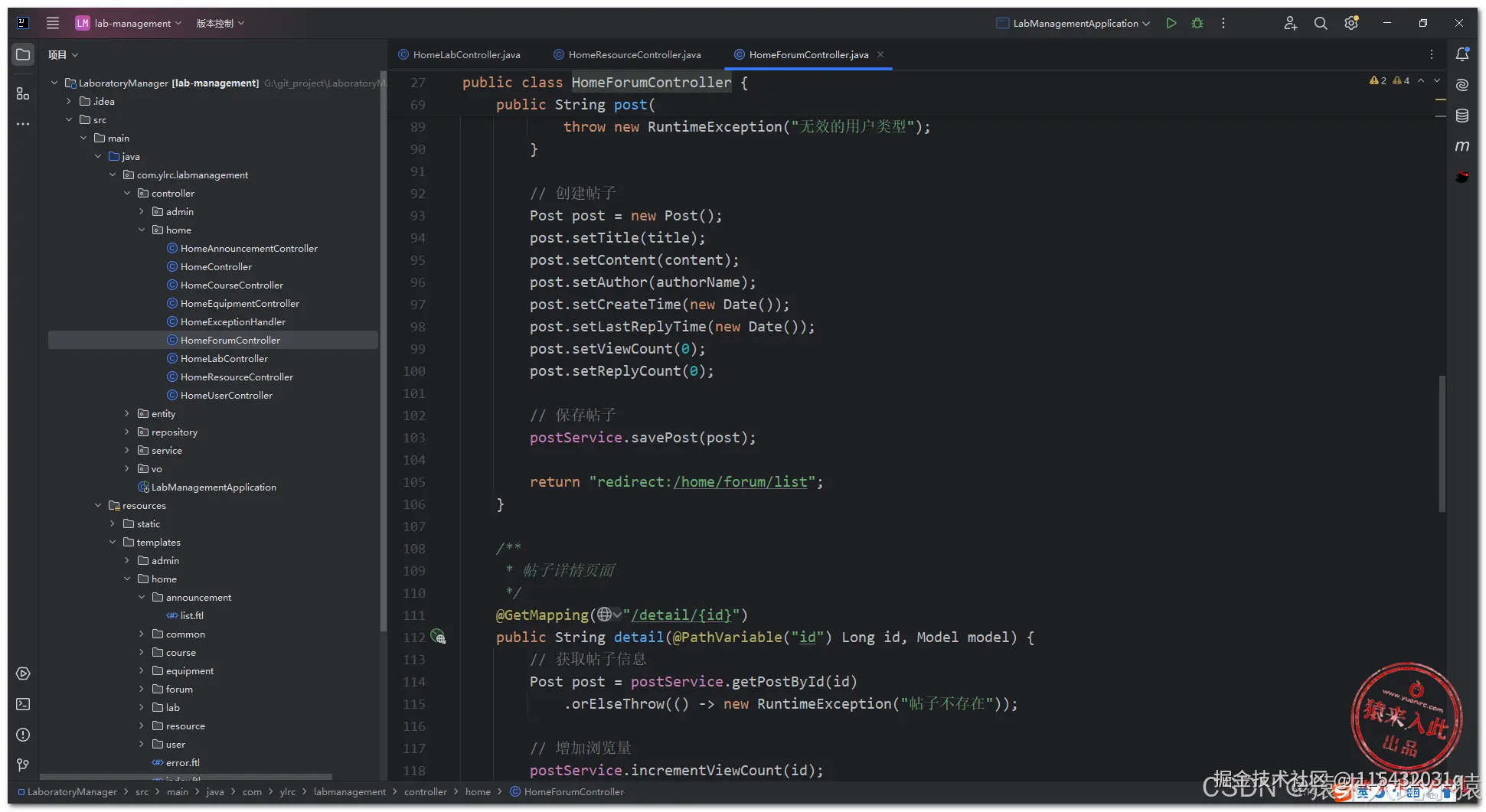Switch to HomeResourceController.java tab
The width and height of the screenshot is (1486, 812).
coord(627,54)
